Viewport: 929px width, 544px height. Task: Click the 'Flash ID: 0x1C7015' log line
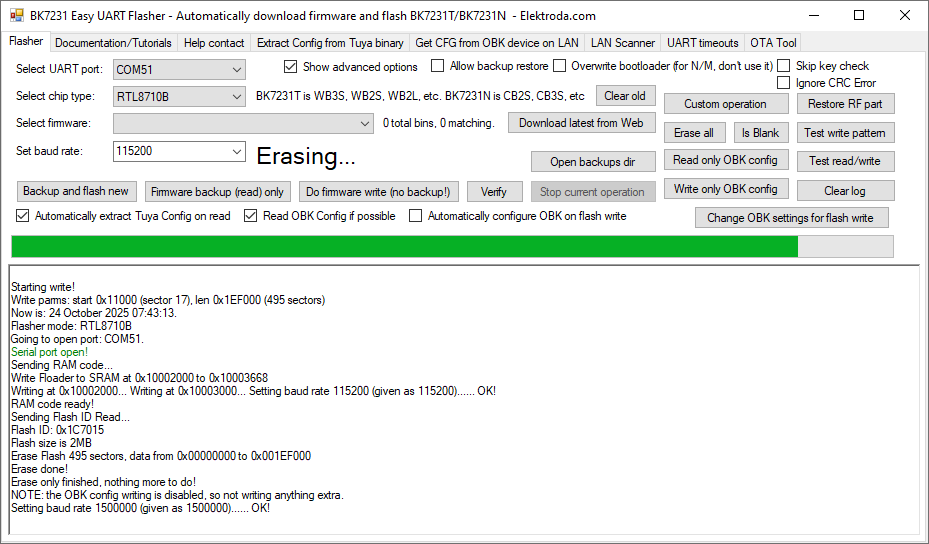pyautogui.click(x=57, y=430)
